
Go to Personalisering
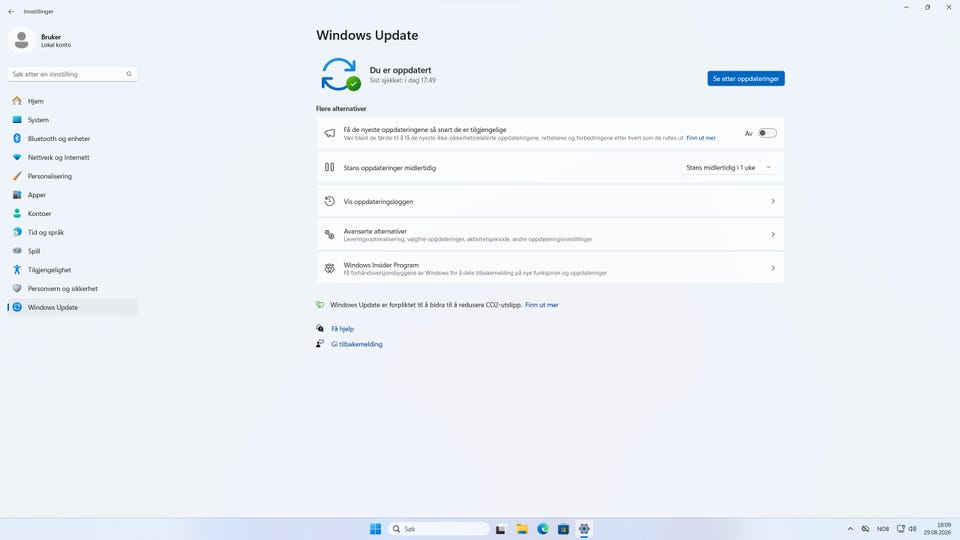pos(72,176)
